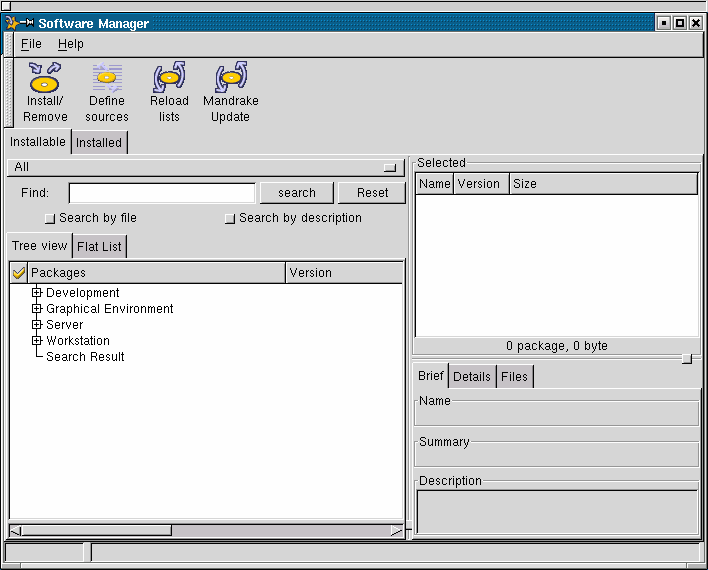Image resolution: width=708 pixels, height=570 pixels.
Task: Open the File menu
Action: click(x=31, y=44)
